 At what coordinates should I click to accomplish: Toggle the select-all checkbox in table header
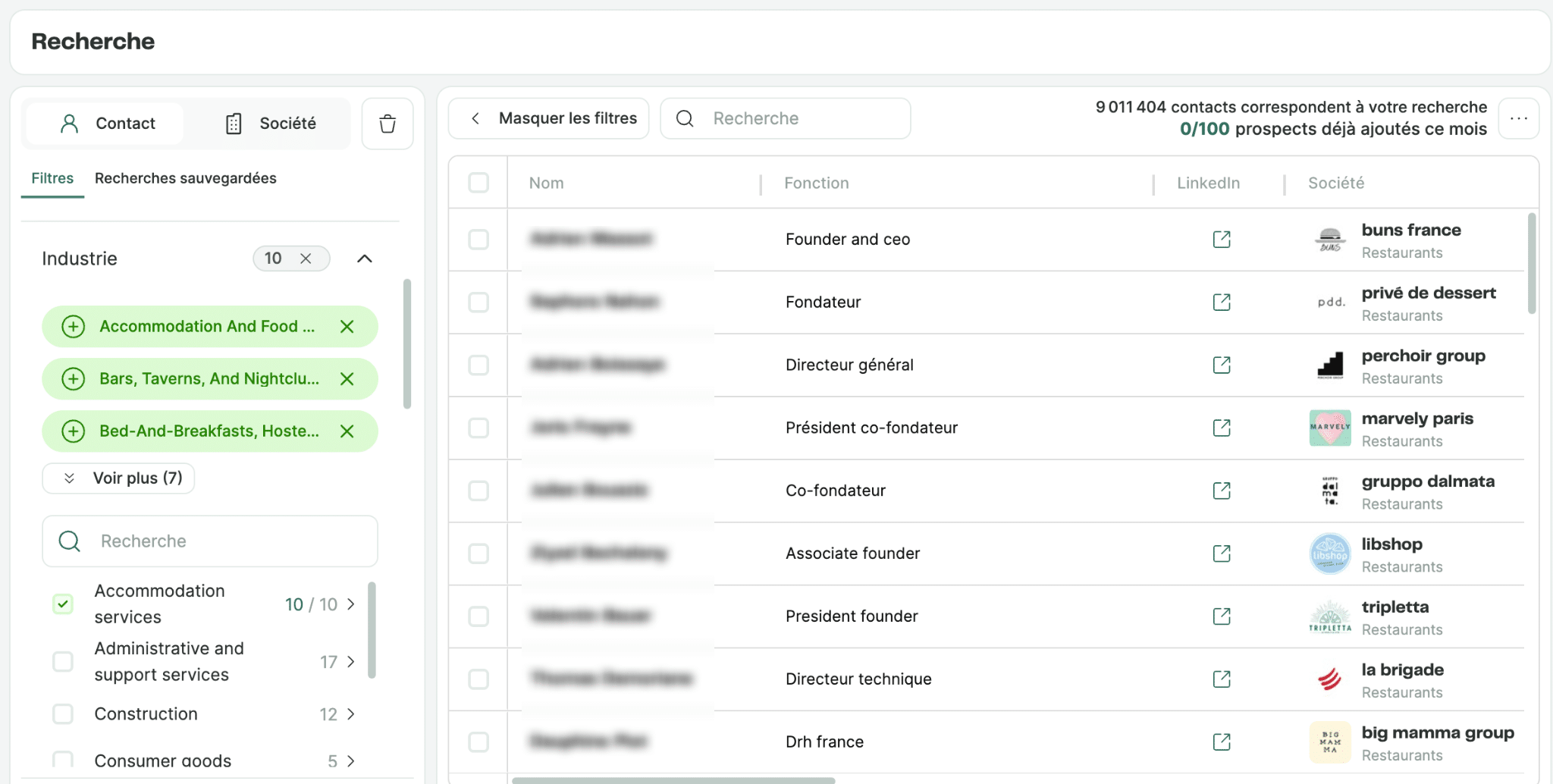(478, 183)
